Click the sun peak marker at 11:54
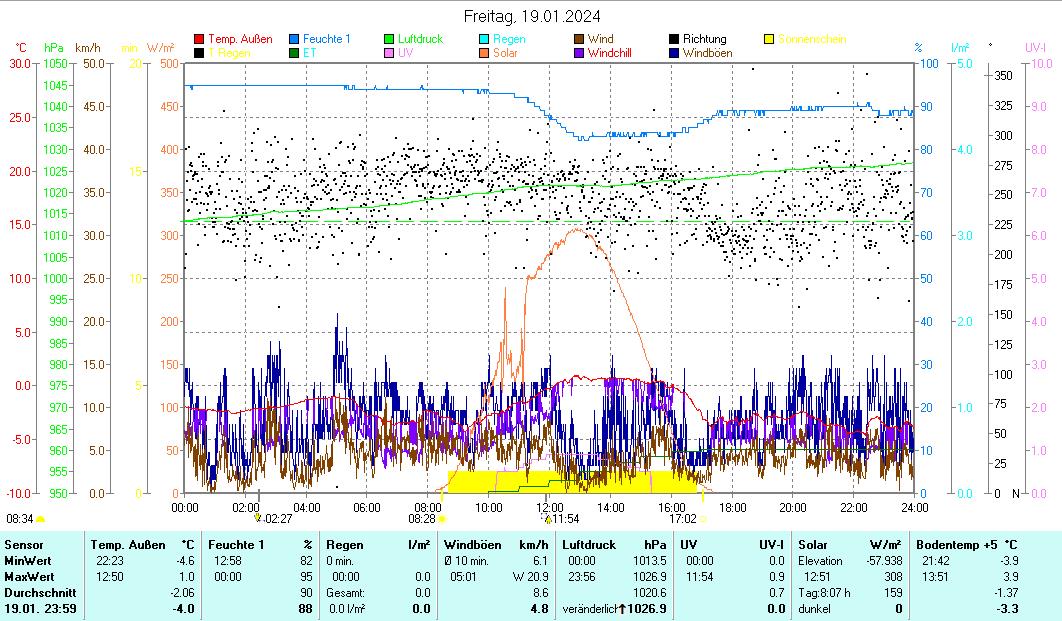Screen dimensions: 1062x621 548,518
